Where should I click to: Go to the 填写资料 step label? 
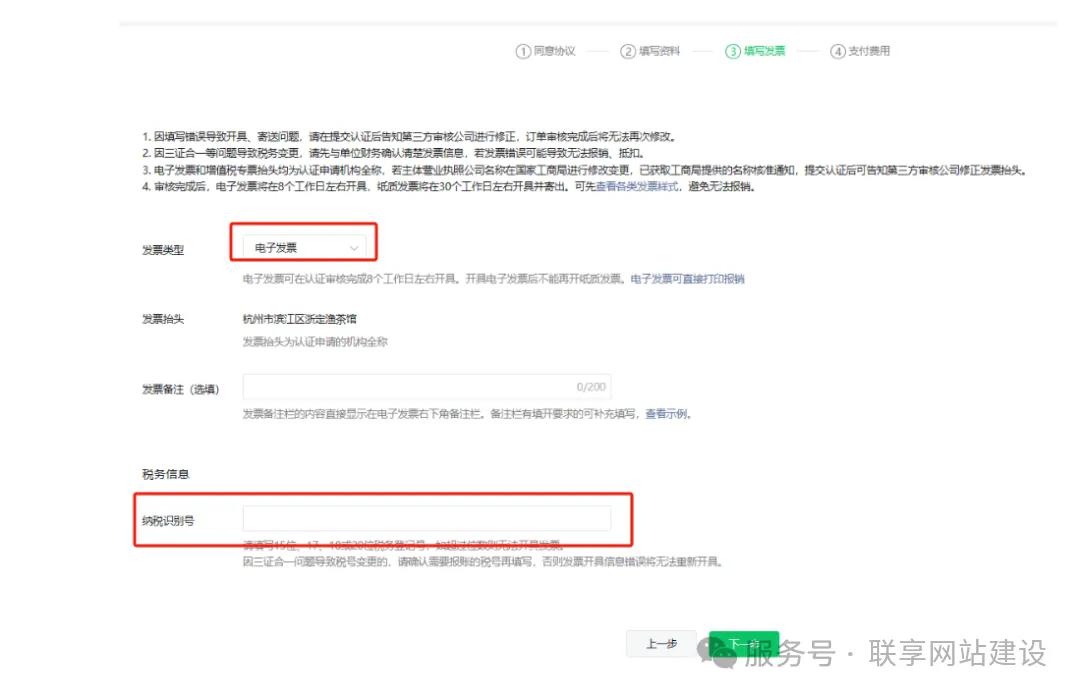[x=660, y=51]
